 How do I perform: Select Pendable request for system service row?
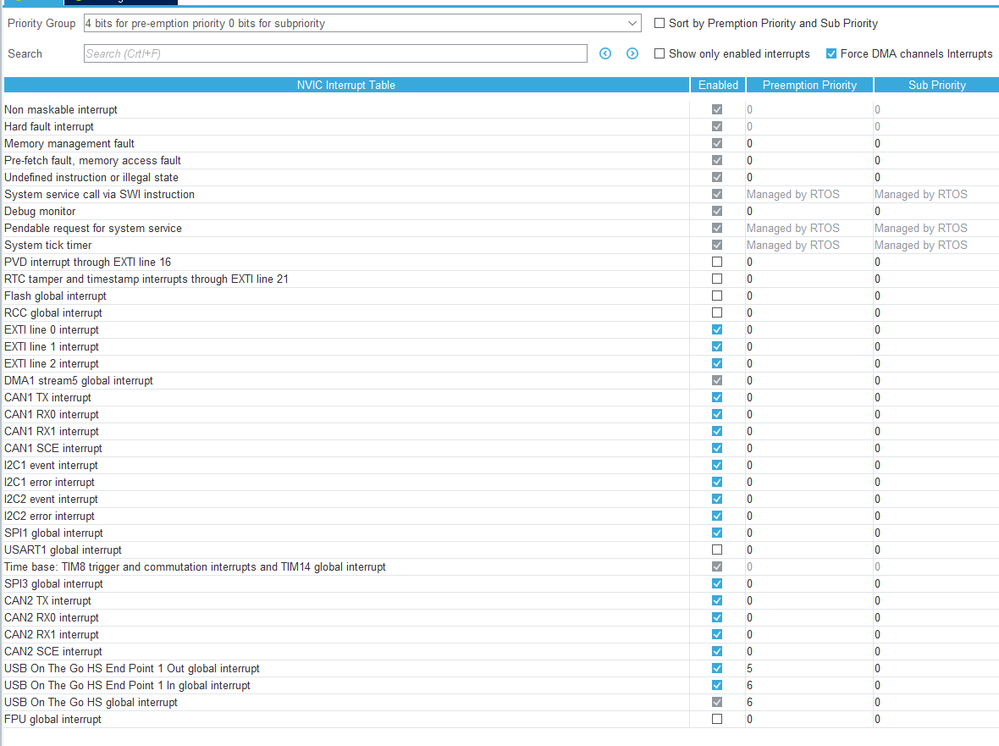[93, 228]
